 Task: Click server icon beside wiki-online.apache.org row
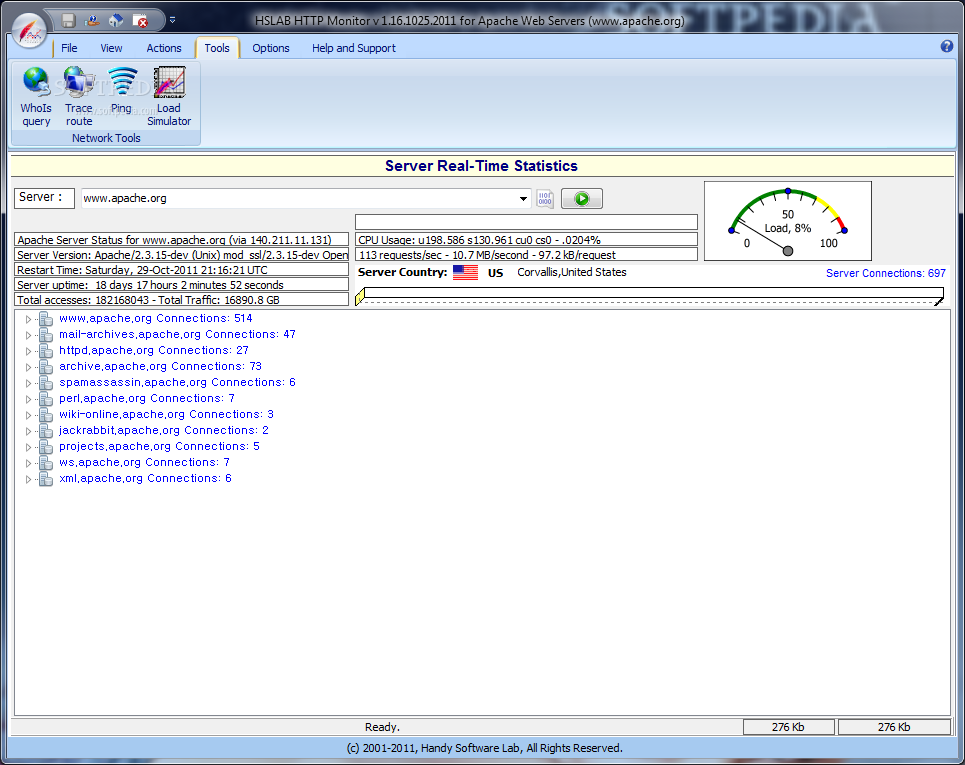(46, 415)
